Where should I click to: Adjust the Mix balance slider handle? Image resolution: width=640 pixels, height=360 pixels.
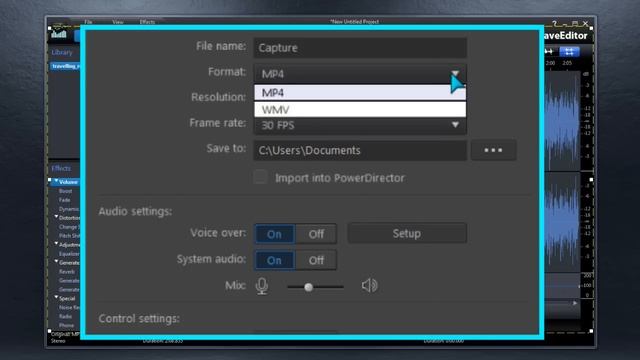309,287
